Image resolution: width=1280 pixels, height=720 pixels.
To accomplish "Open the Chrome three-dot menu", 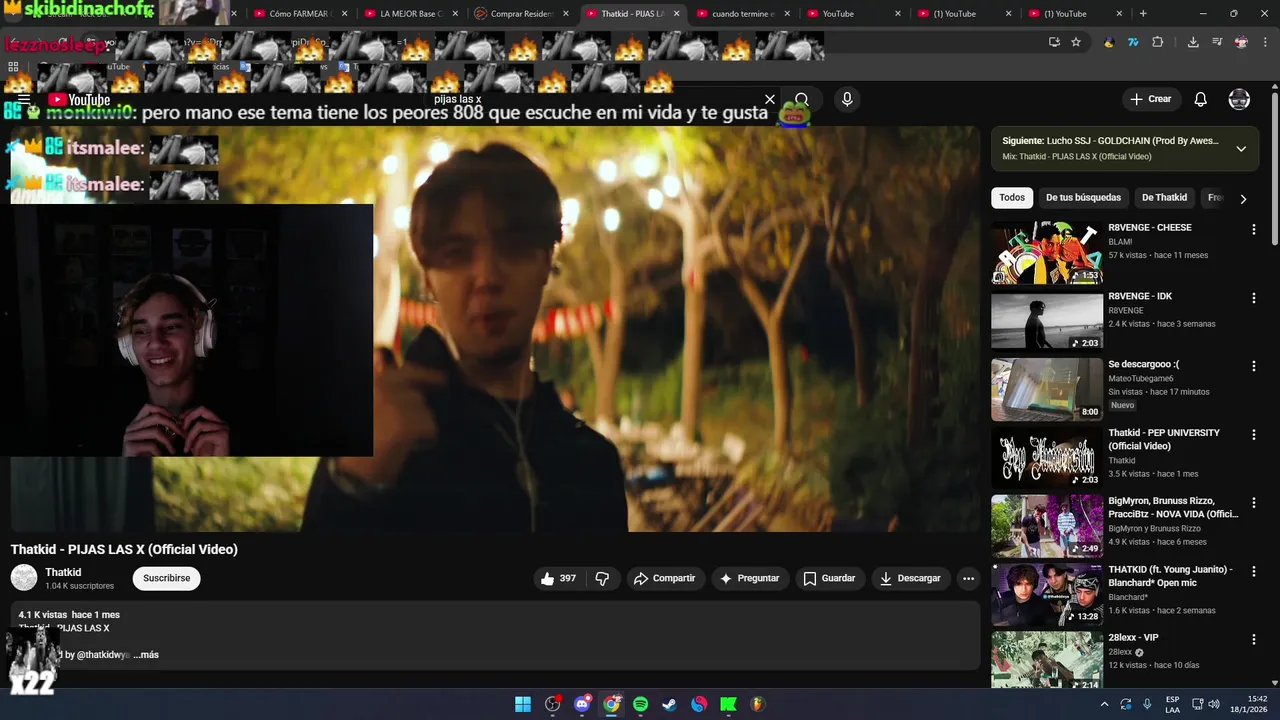I will coord(1264,42).
